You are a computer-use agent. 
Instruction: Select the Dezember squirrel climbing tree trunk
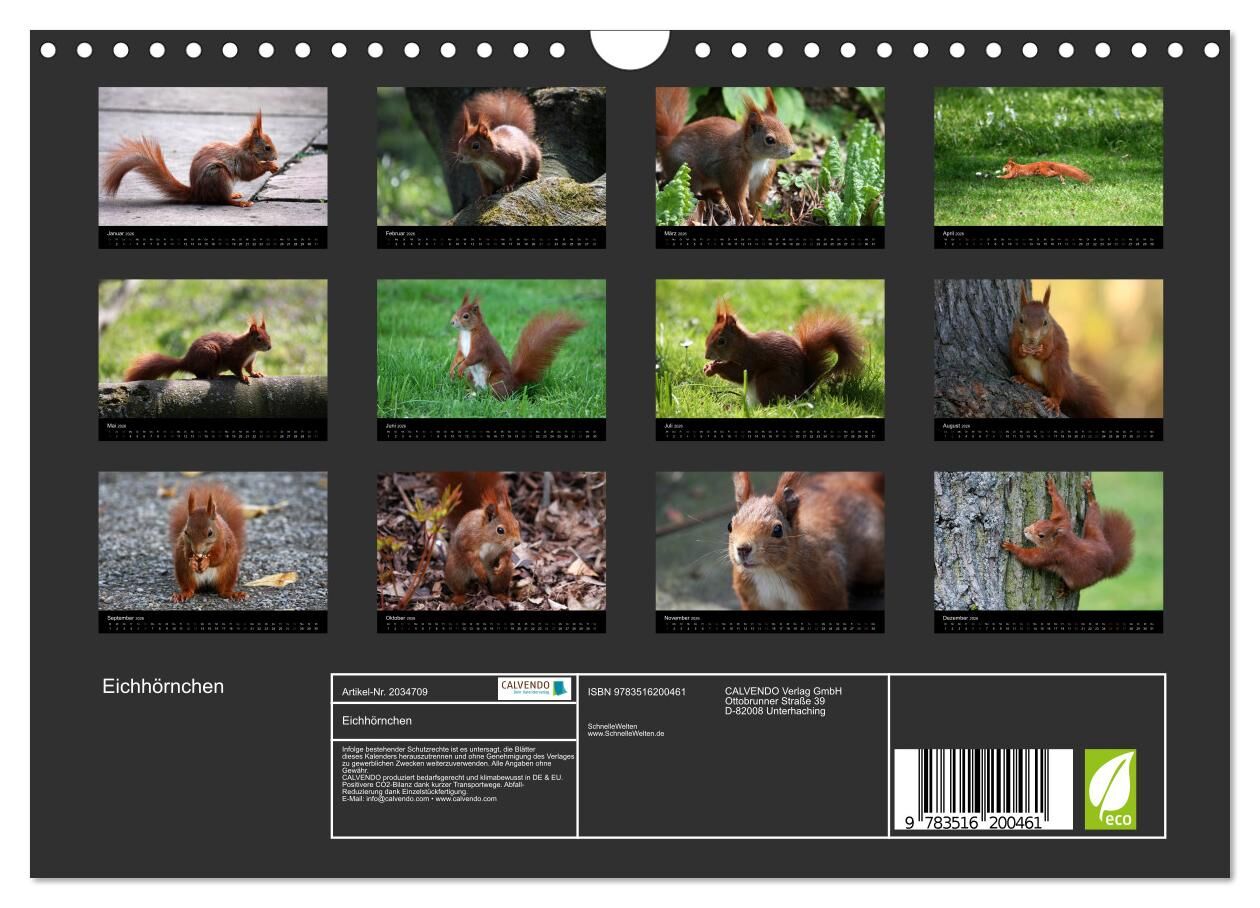click(x=1048, y=541)
